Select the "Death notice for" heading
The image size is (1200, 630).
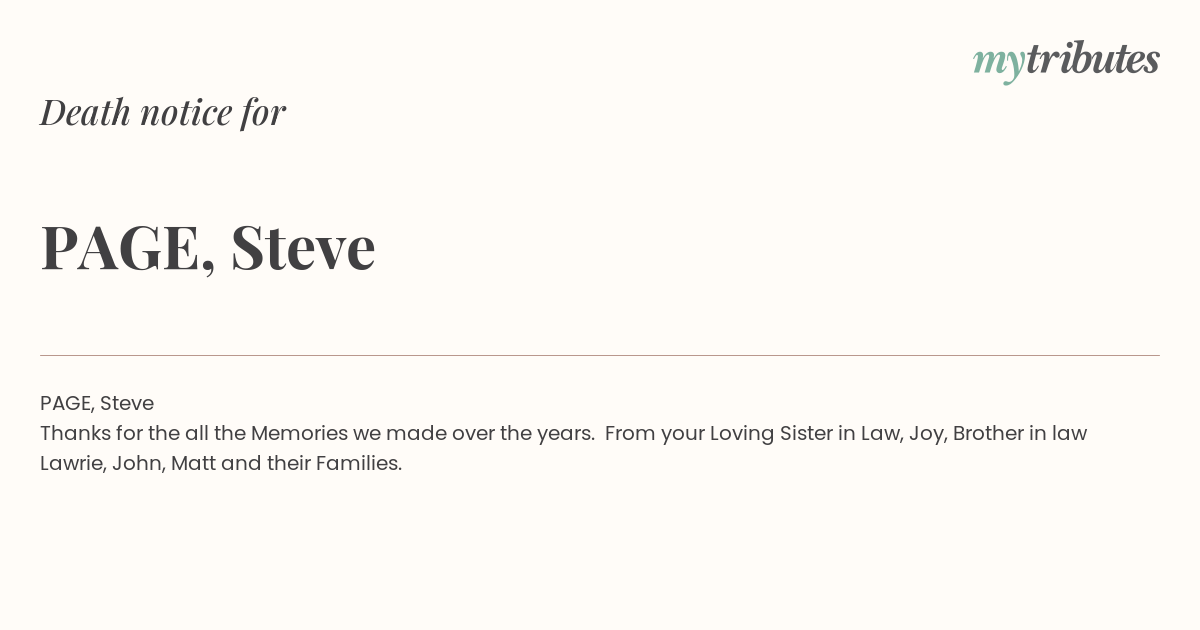click(x=163, y=112)
